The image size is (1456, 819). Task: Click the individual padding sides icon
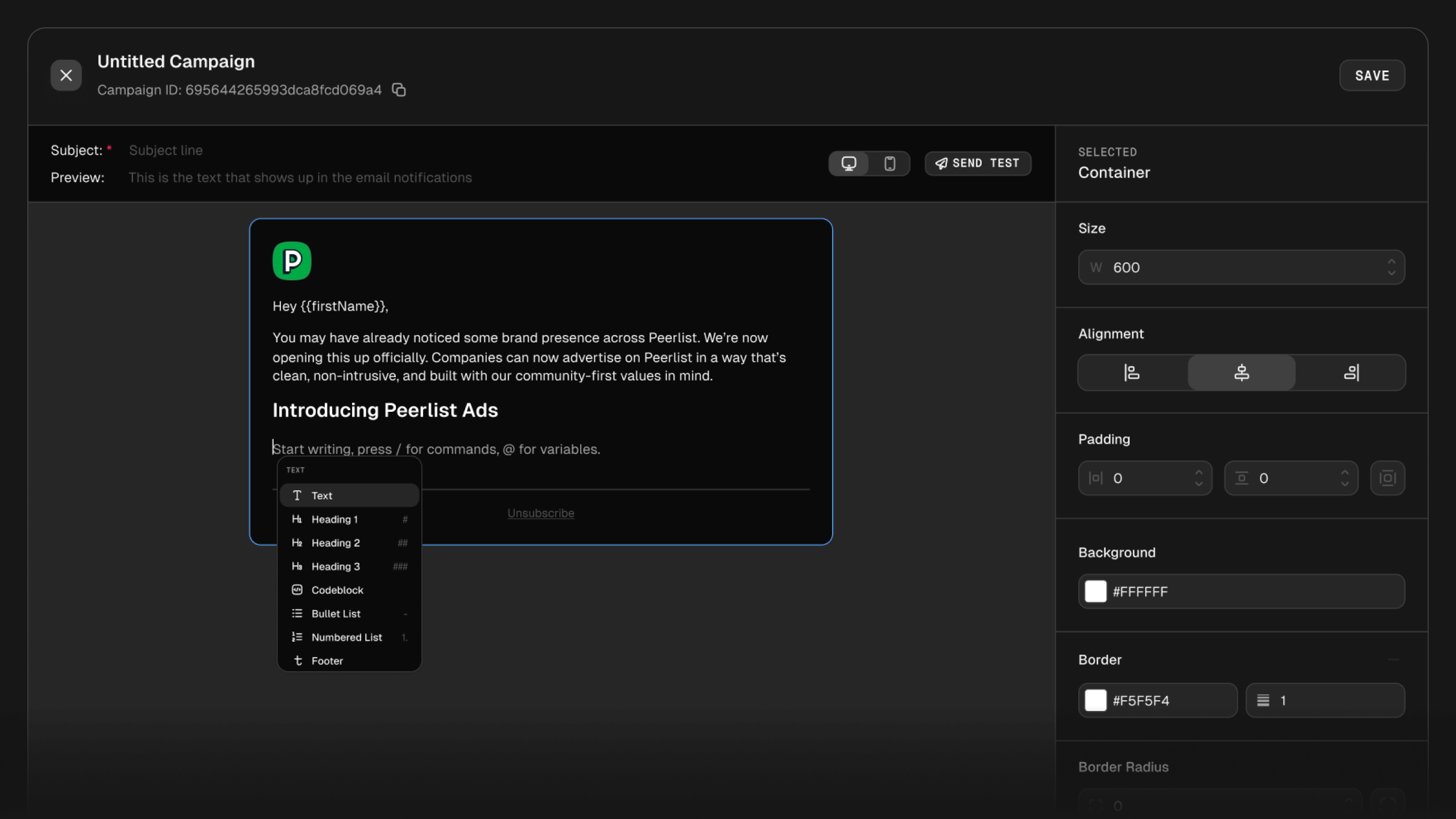click(x=1387, y=478)
